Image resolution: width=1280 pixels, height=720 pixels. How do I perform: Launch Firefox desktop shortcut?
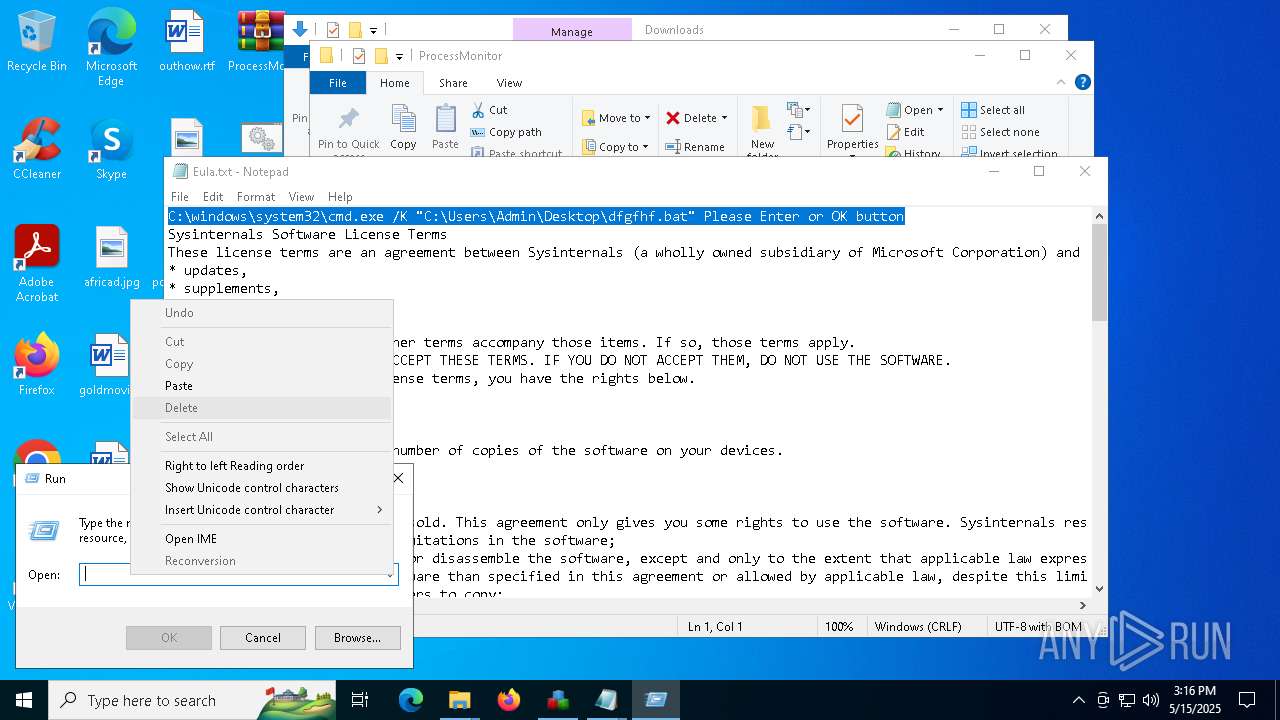(37, 365)
